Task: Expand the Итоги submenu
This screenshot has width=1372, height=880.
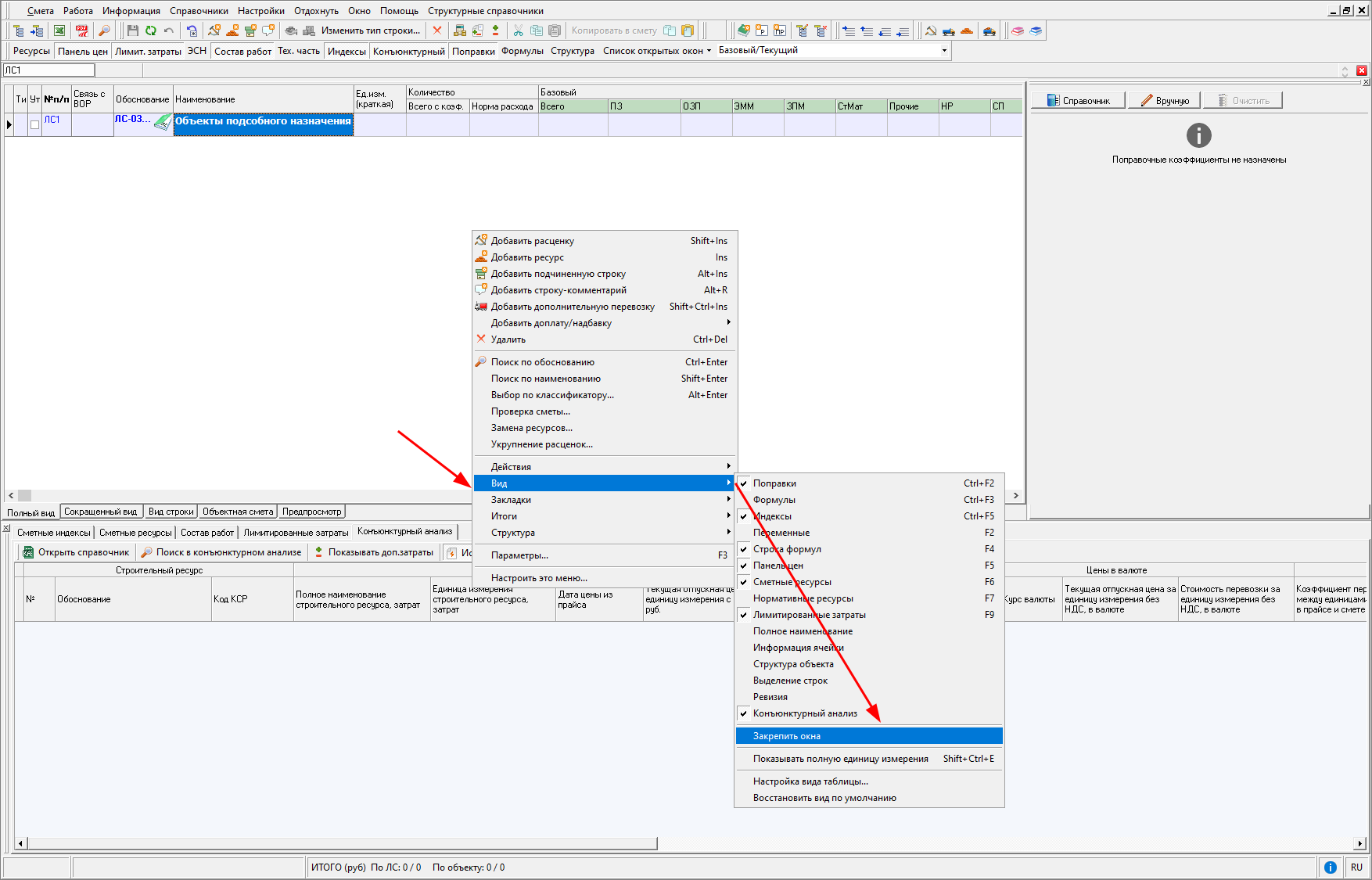Action: pos(605,516)
